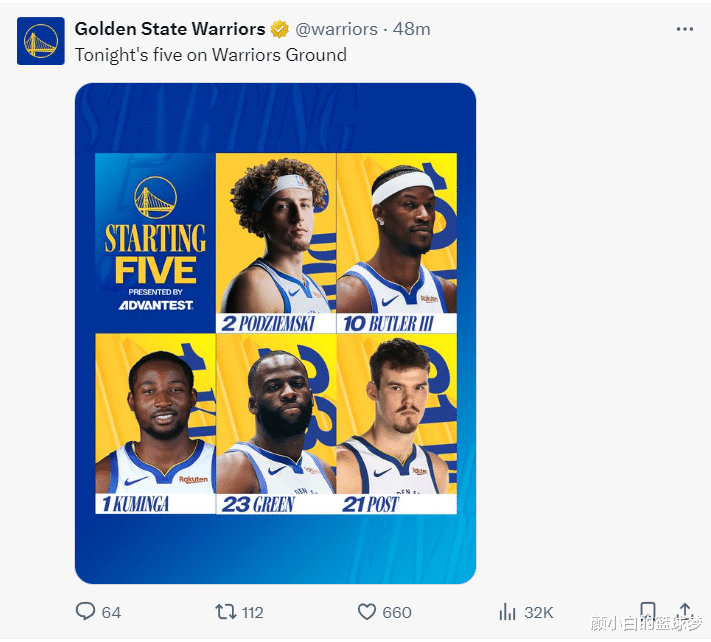
Task: Click the 21 Post player tile
Action: [x=397, y=423]
